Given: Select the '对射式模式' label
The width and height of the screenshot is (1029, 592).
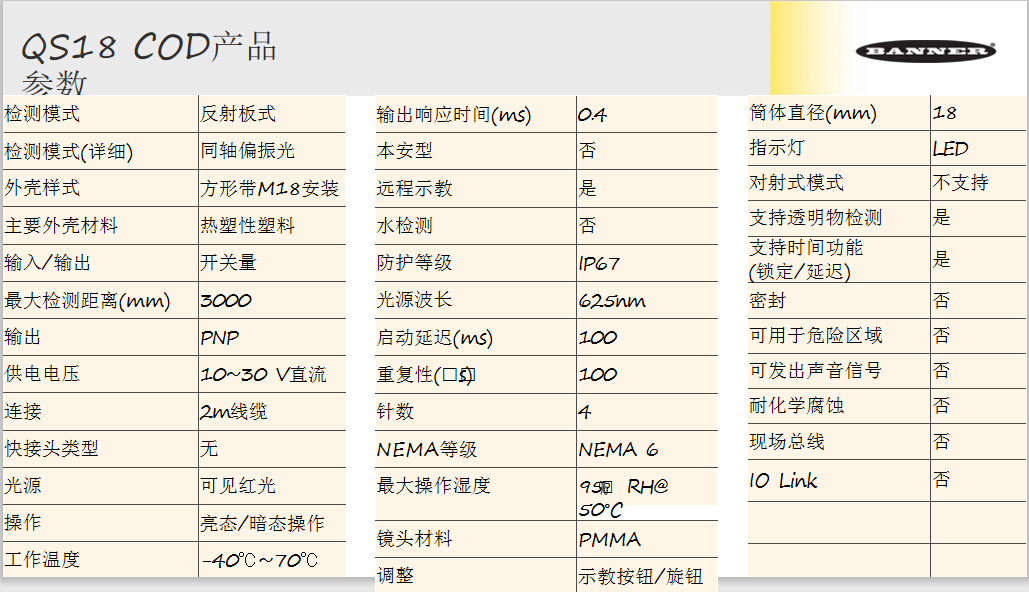Looking at the screenshot, I should pyautogui.click(x=796, y=182).
